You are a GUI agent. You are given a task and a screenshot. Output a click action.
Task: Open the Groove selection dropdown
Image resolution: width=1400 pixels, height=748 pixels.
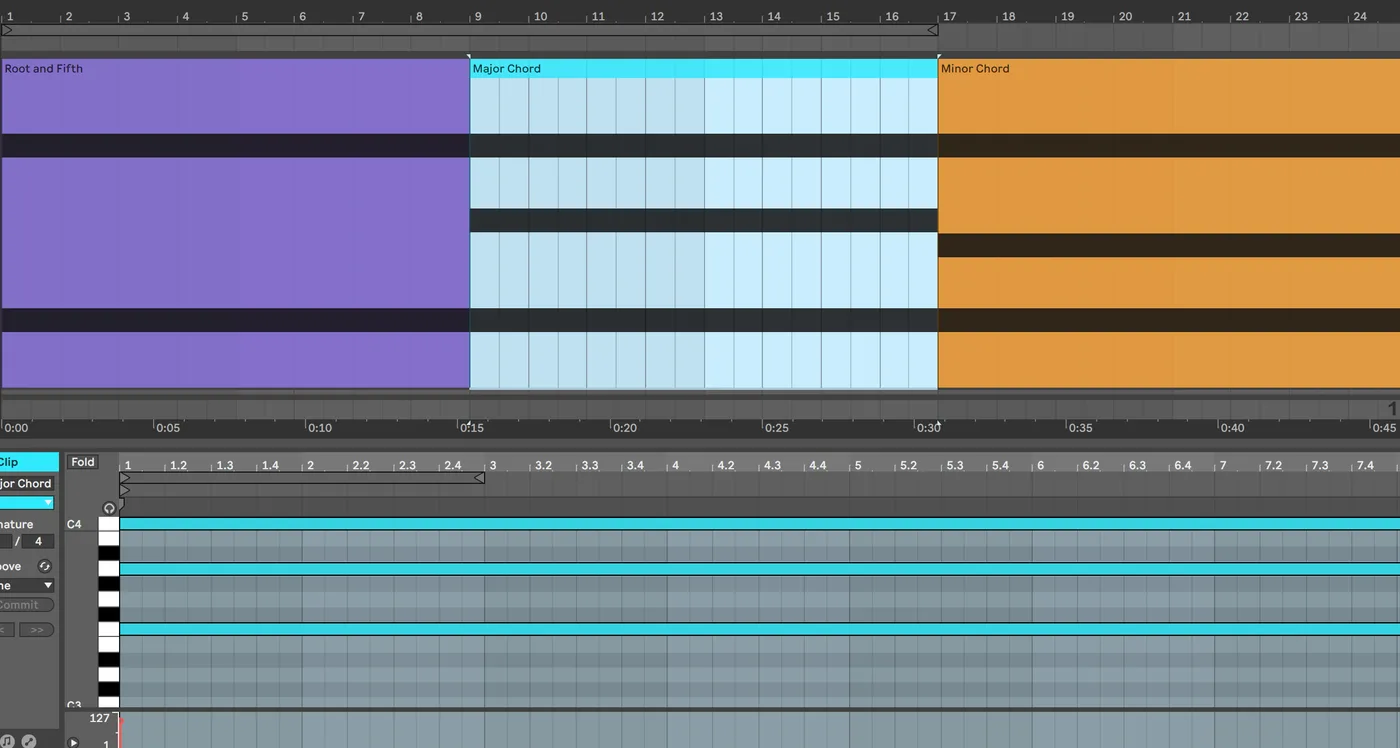[x=27, y=585]
